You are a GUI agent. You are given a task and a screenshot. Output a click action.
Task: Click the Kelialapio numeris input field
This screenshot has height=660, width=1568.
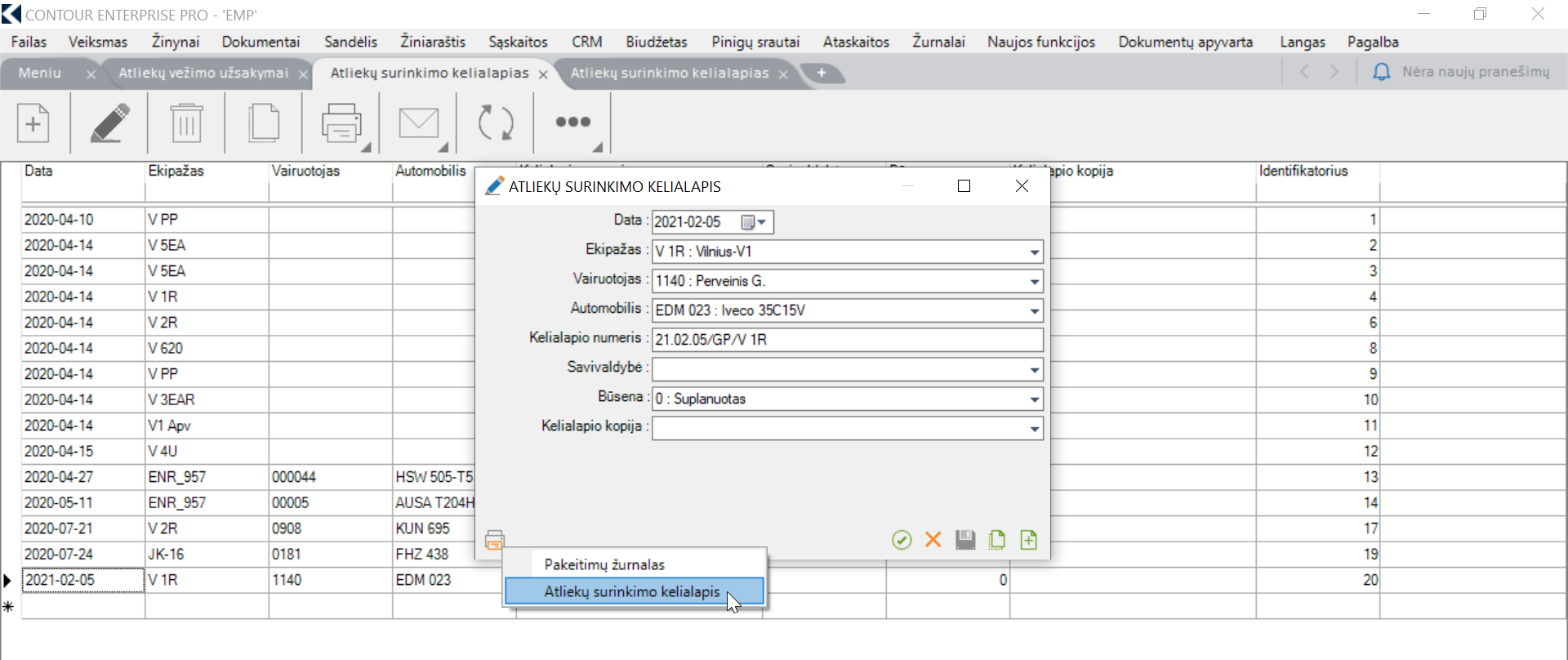847,340
